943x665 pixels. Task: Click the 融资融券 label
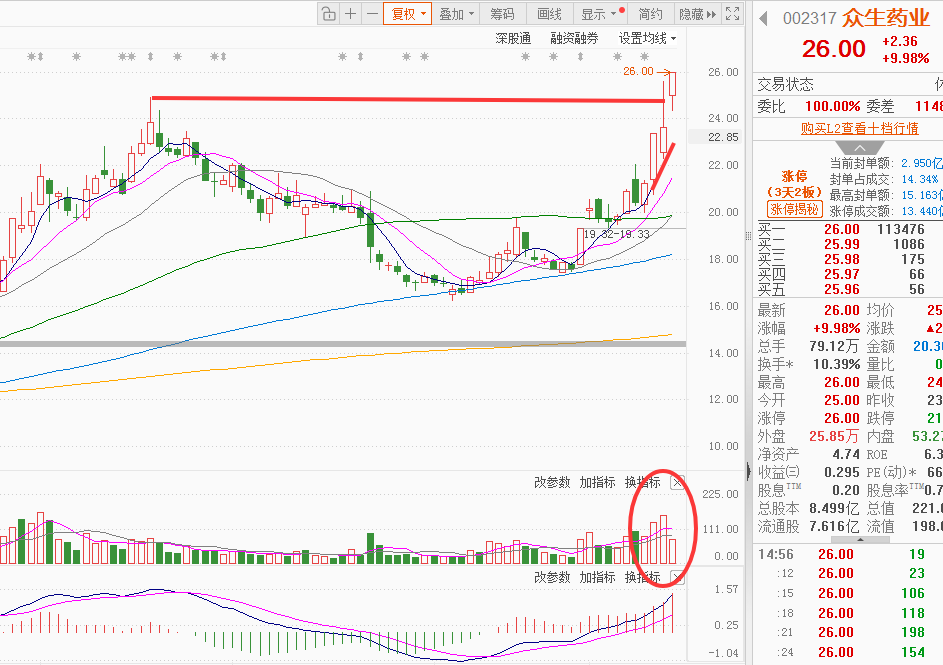pyautogui.click(x=574, y=38)
